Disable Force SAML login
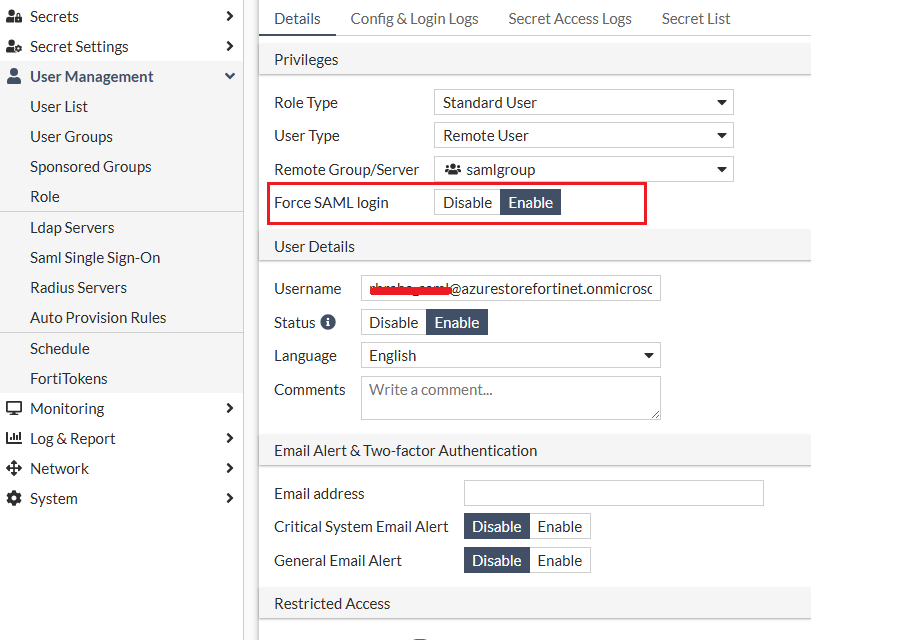Image resolution: width=924 pixels, height=640 pixels. (x=467, y=203)
